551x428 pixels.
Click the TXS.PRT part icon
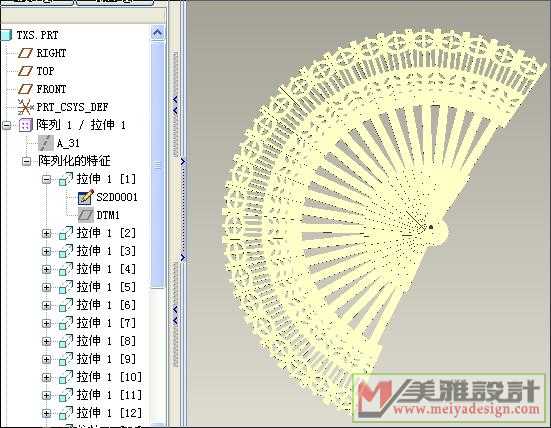(6, 35)
